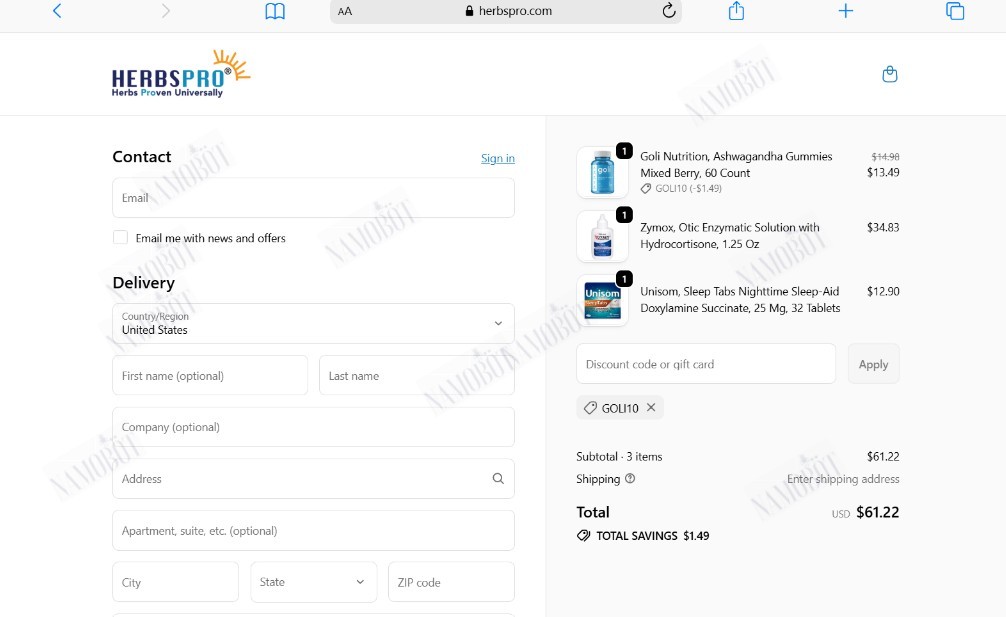Select the Unisom Sleep Tabs product thumbnail
Viewport: 1006px width, 617px height.
(602, 301)
